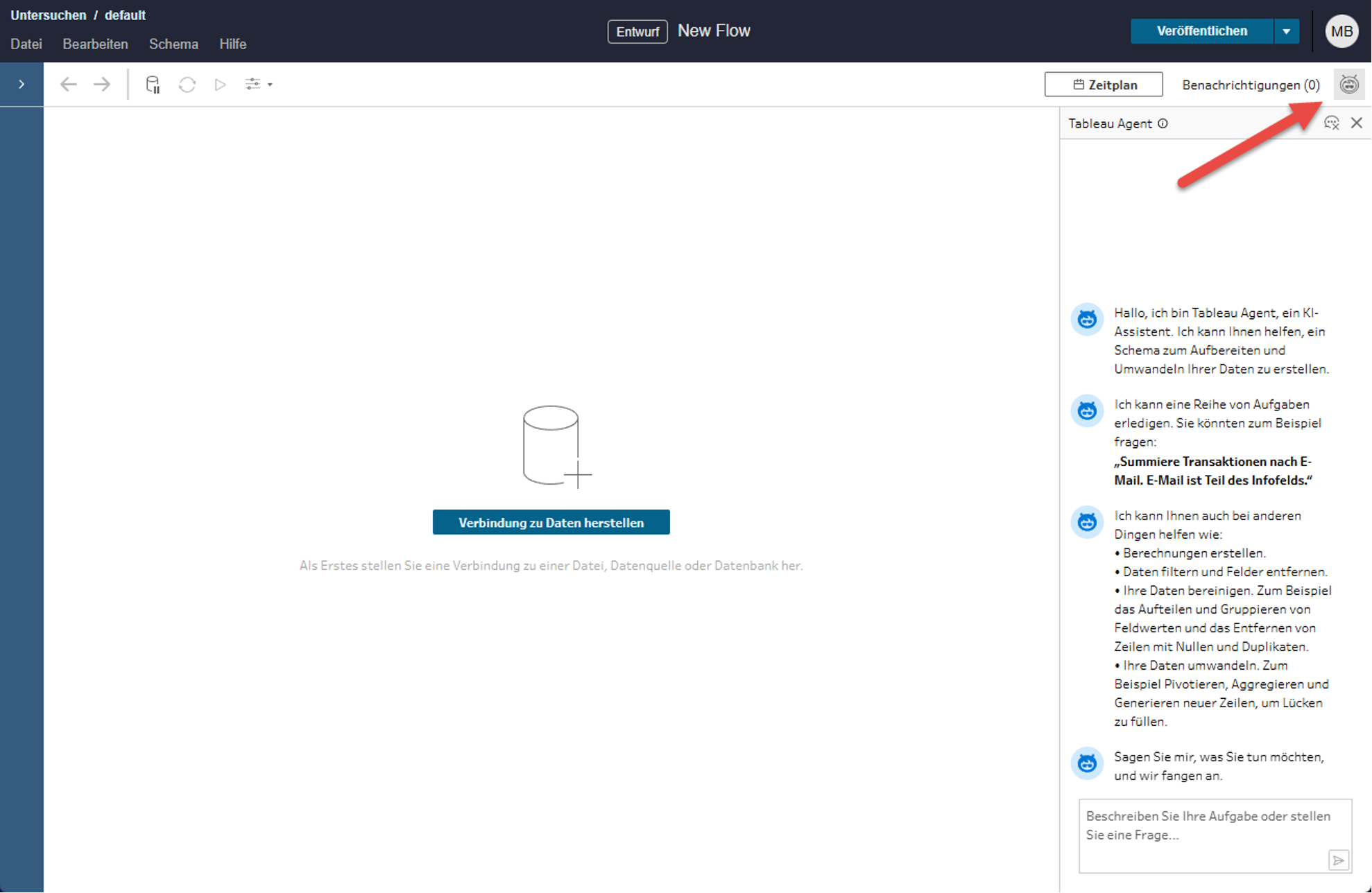Click the send message arrow icon
Image resolution: width=1372 pixels, height=893 pixels.
click(1338, 860)
